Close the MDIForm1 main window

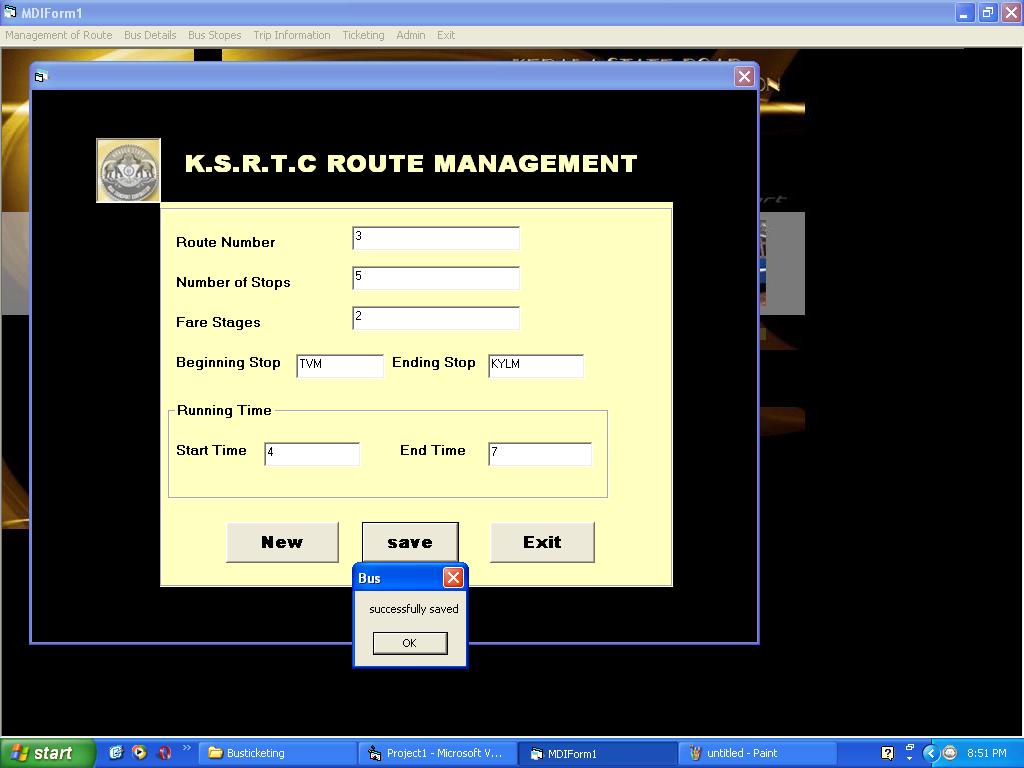pos(1012,13)
